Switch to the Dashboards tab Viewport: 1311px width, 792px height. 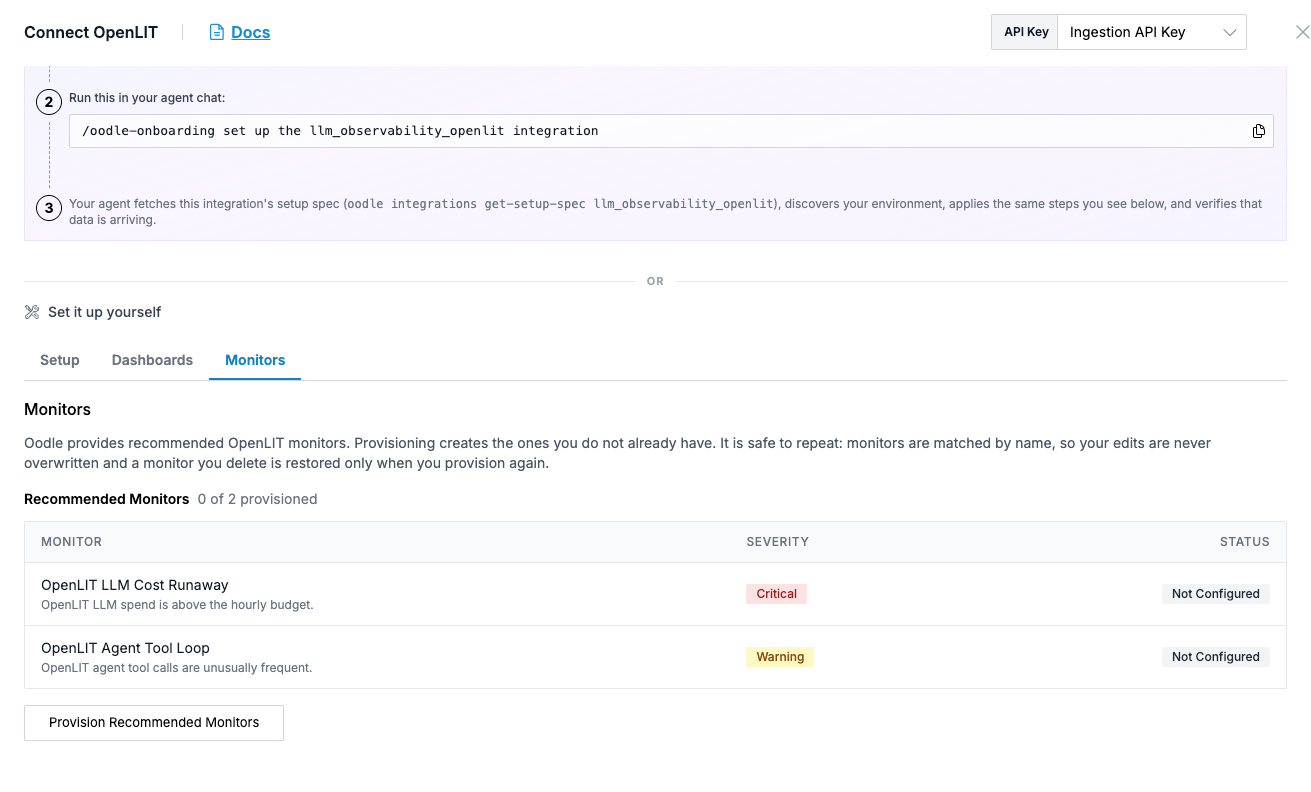coord(152,360)
